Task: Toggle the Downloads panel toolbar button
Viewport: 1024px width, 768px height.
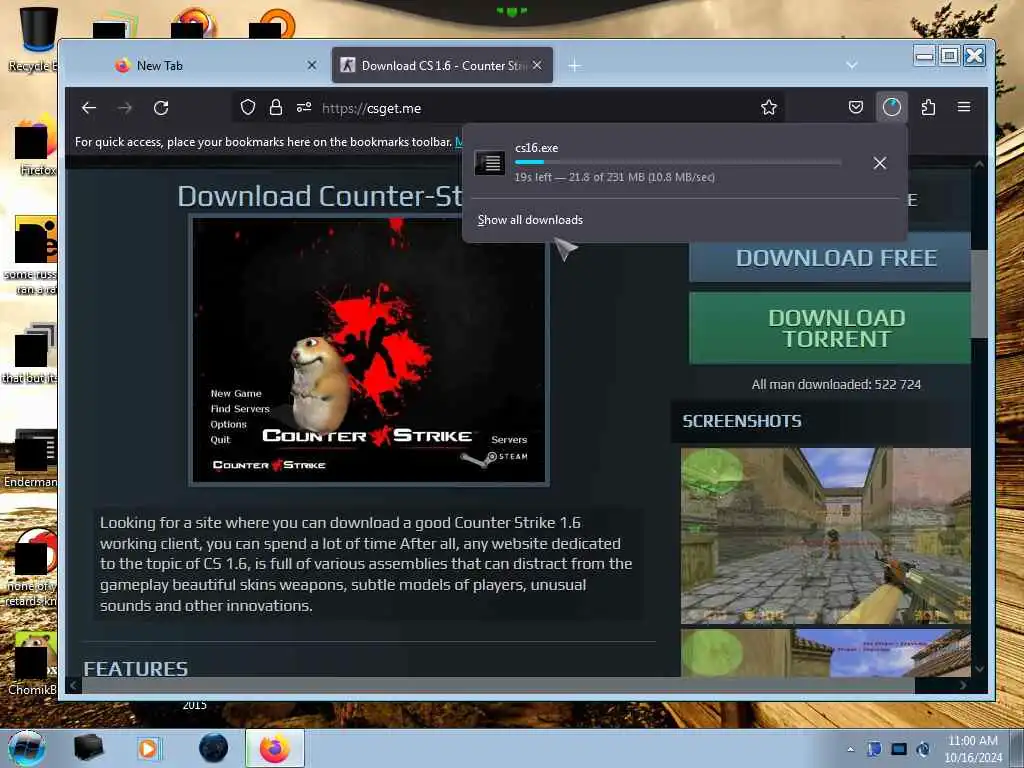Action: (891, 107)
